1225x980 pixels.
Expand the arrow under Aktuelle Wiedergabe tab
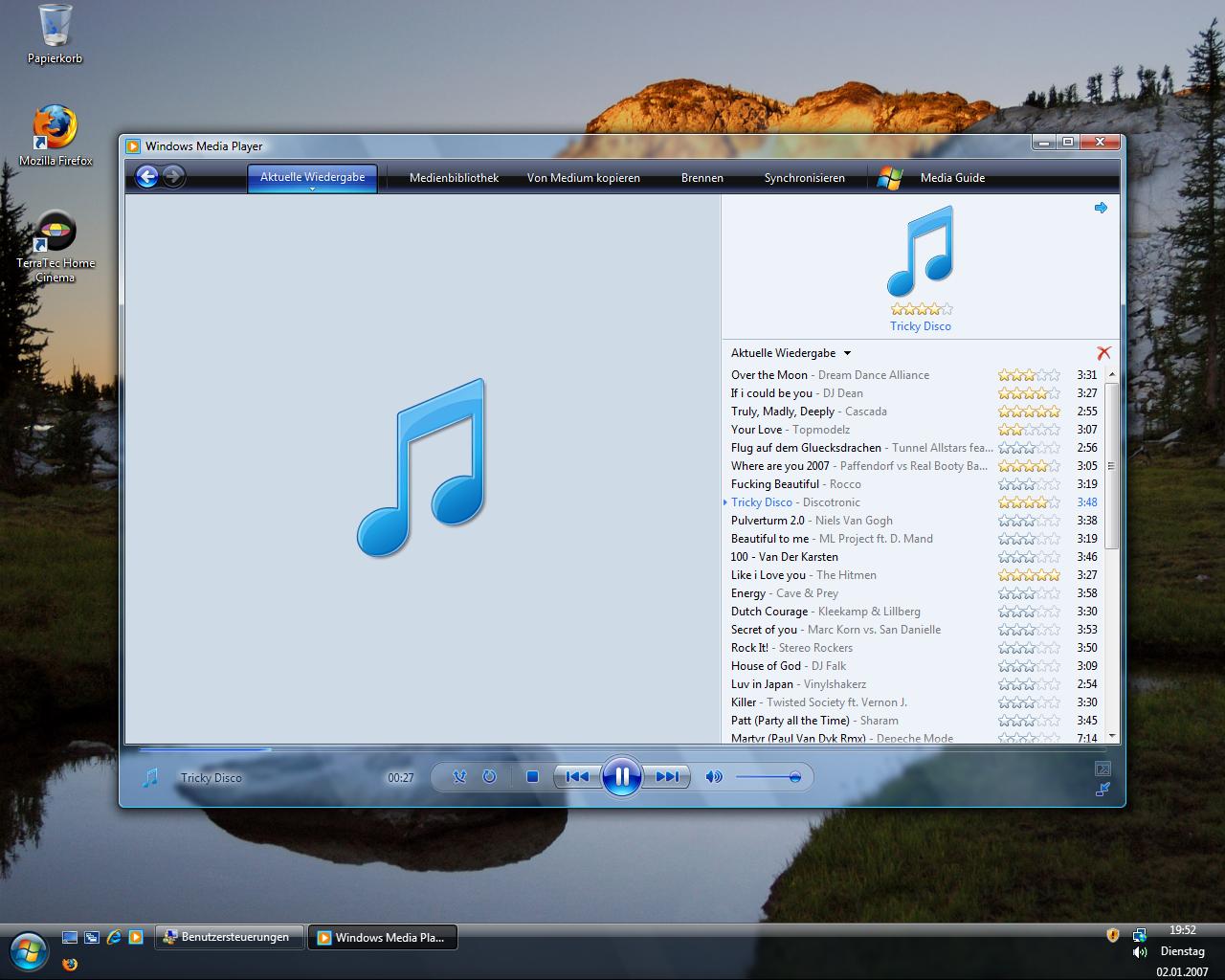point(312,189)
